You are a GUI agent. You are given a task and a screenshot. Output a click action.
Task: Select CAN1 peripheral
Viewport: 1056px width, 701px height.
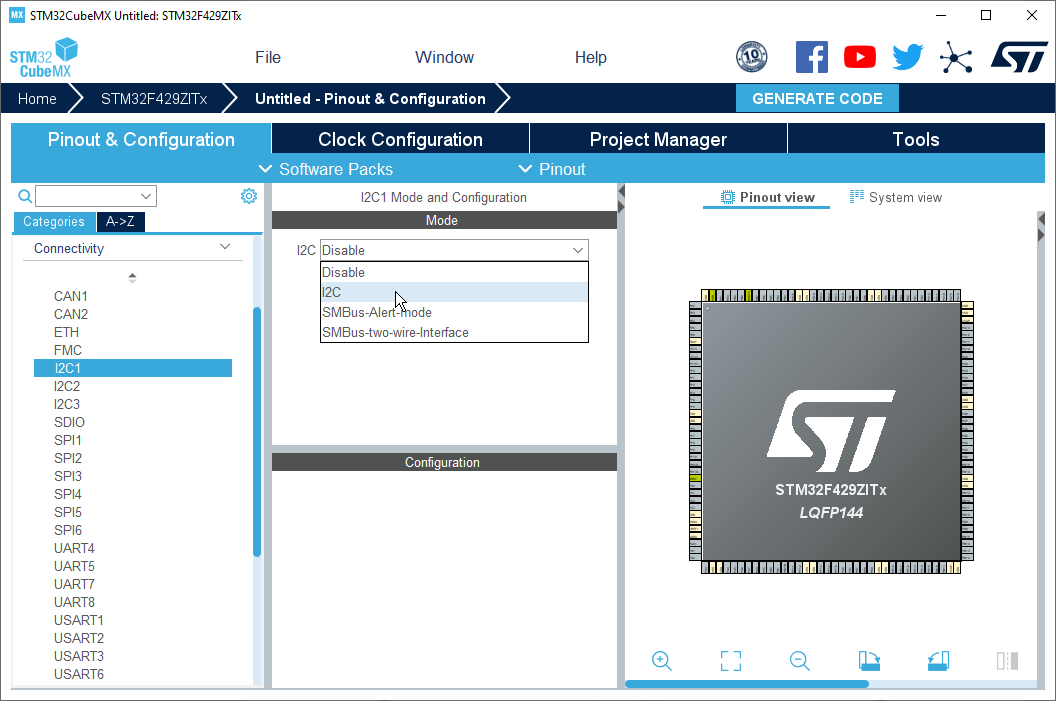[71, 296]
